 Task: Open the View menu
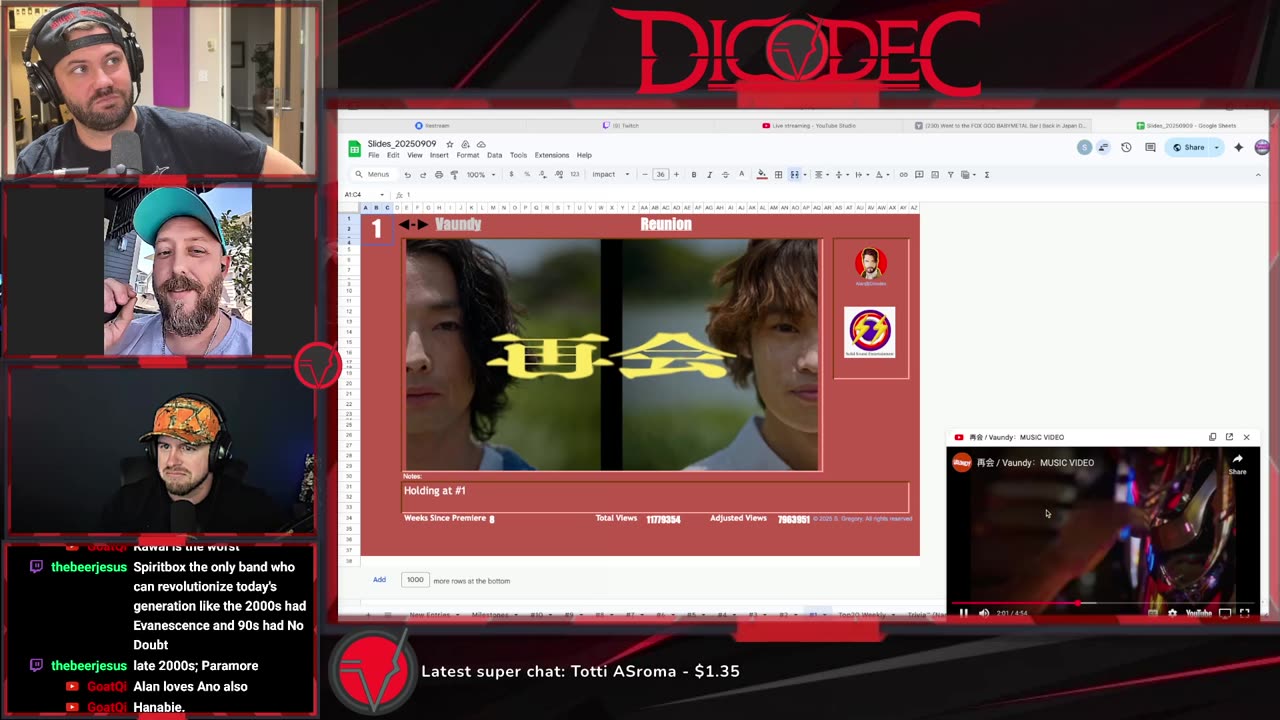click(x=414, y=155)
